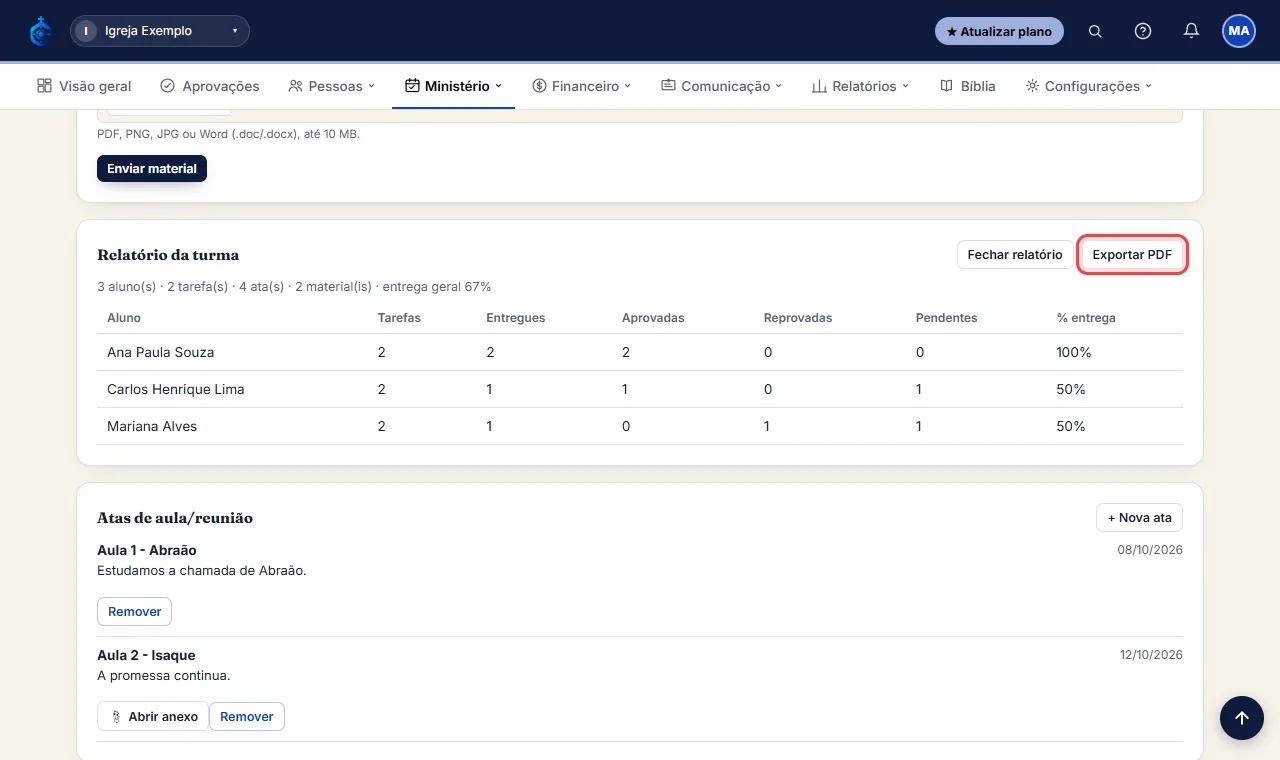The height and width of the screenshot is (760, 1280).
Task: Expand the Configurações menu chevron
Action: tap(1149, 86)
